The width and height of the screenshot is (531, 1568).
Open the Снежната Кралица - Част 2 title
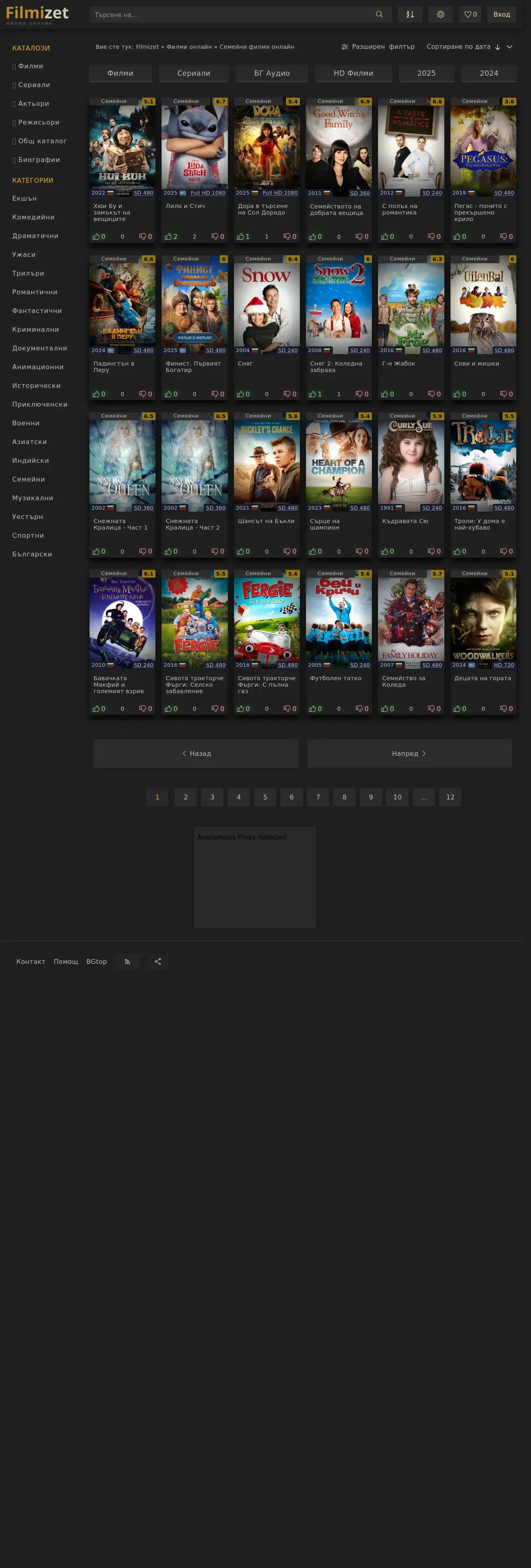click(x=193, y=524)
